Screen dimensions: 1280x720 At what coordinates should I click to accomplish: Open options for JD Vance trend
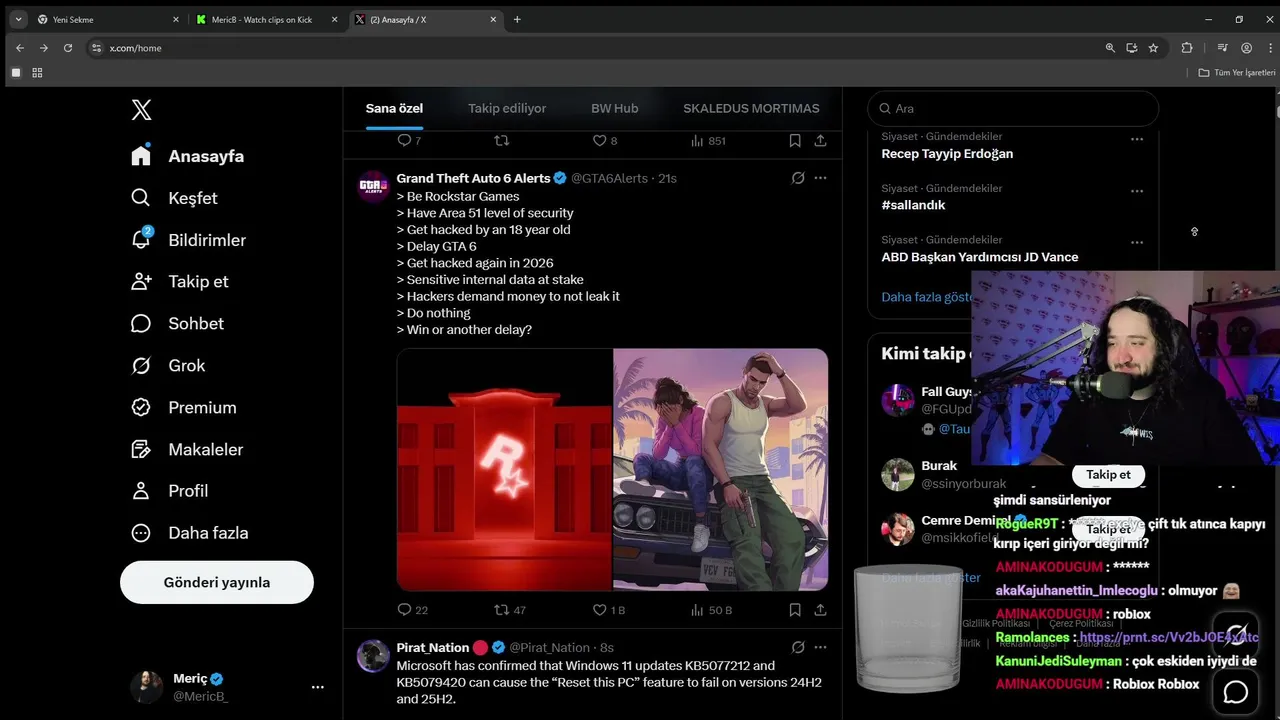click(x=1137, y=242)
